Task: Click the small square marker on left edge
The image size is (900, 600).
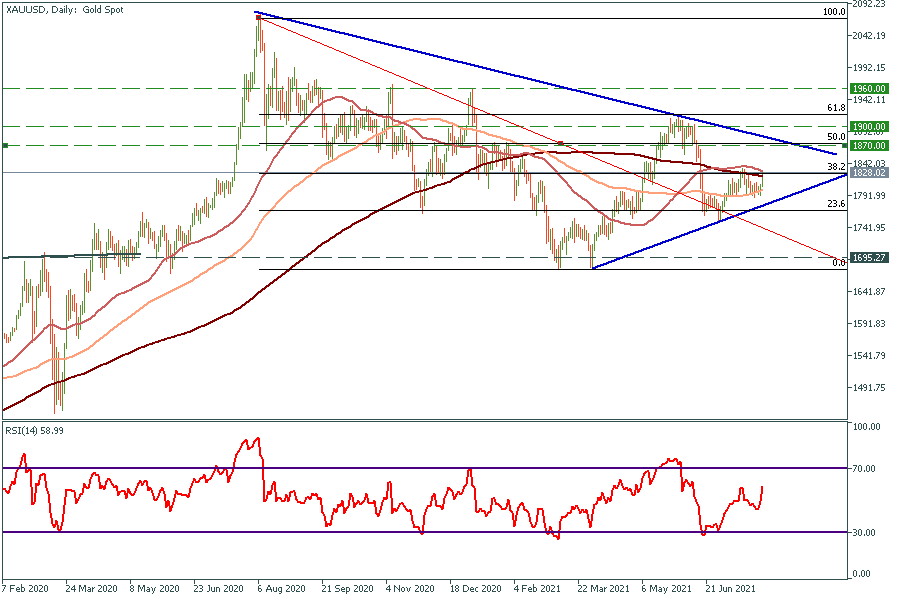Action: pos(6,146)
